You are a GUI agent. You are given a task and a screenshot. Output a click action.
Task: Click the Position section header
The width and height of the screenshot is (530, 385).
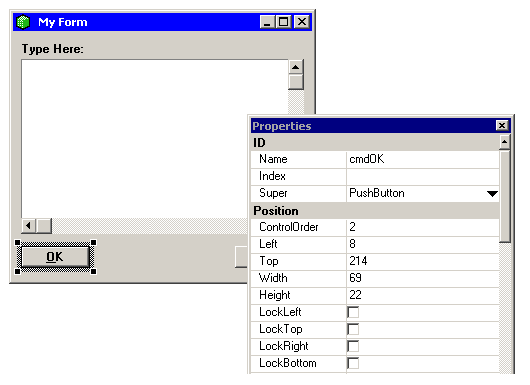[375, 211]
